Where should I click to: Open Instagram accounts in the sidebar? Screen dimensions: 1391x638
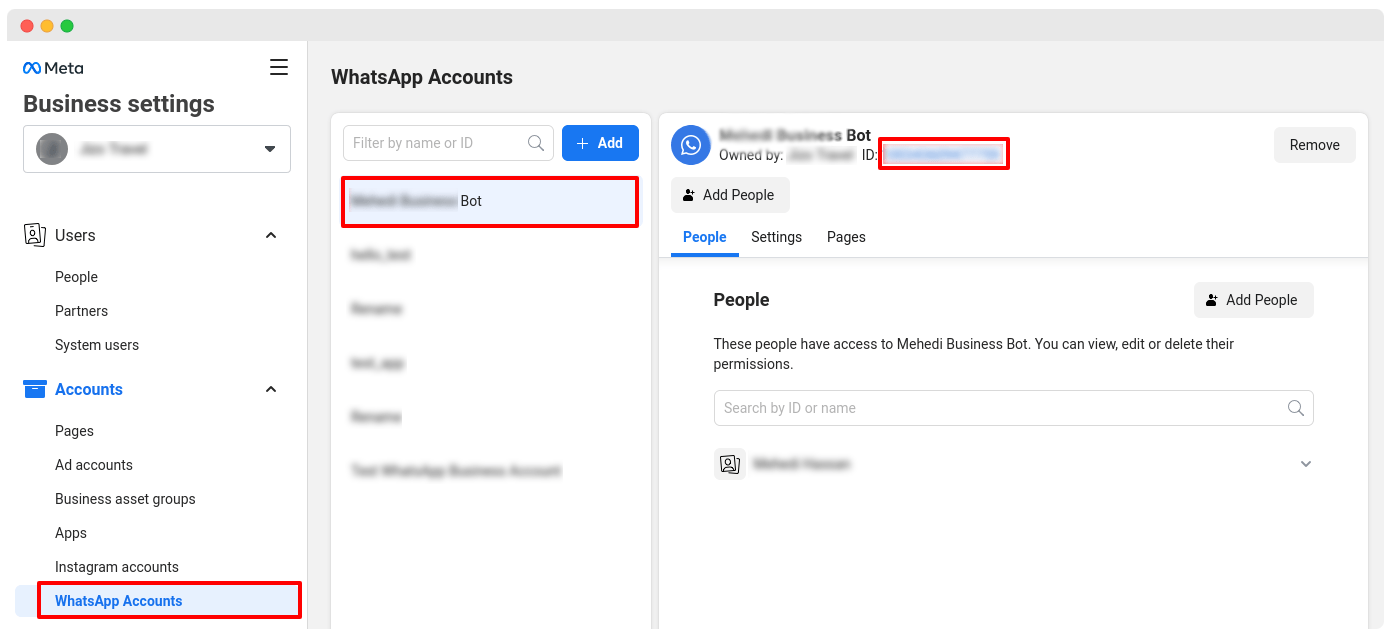click(x=116, y=566)
